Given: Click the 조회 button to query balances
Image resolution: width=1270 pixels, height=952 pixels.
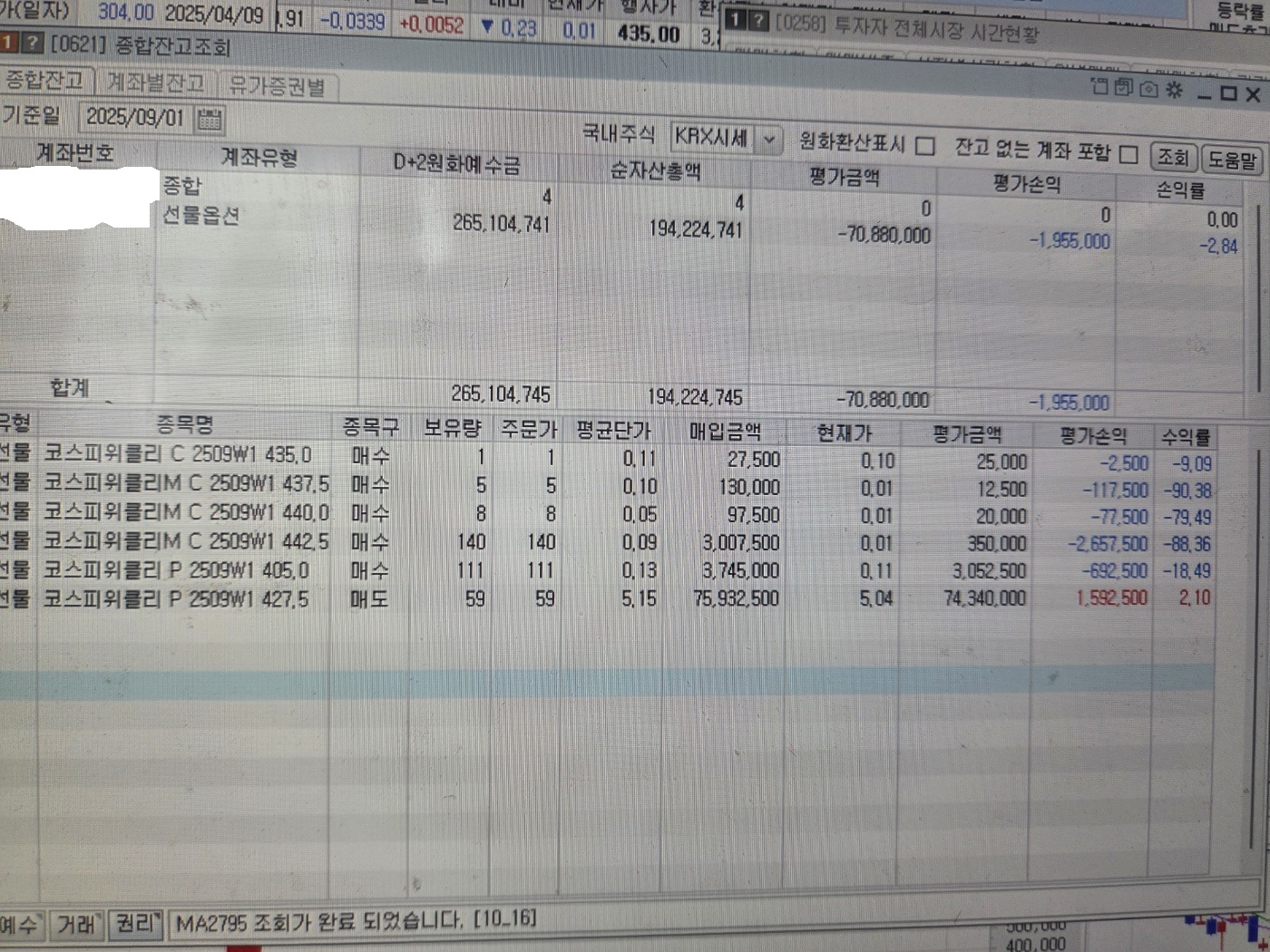Looking at the screenshot, I should coord(1175,156).
